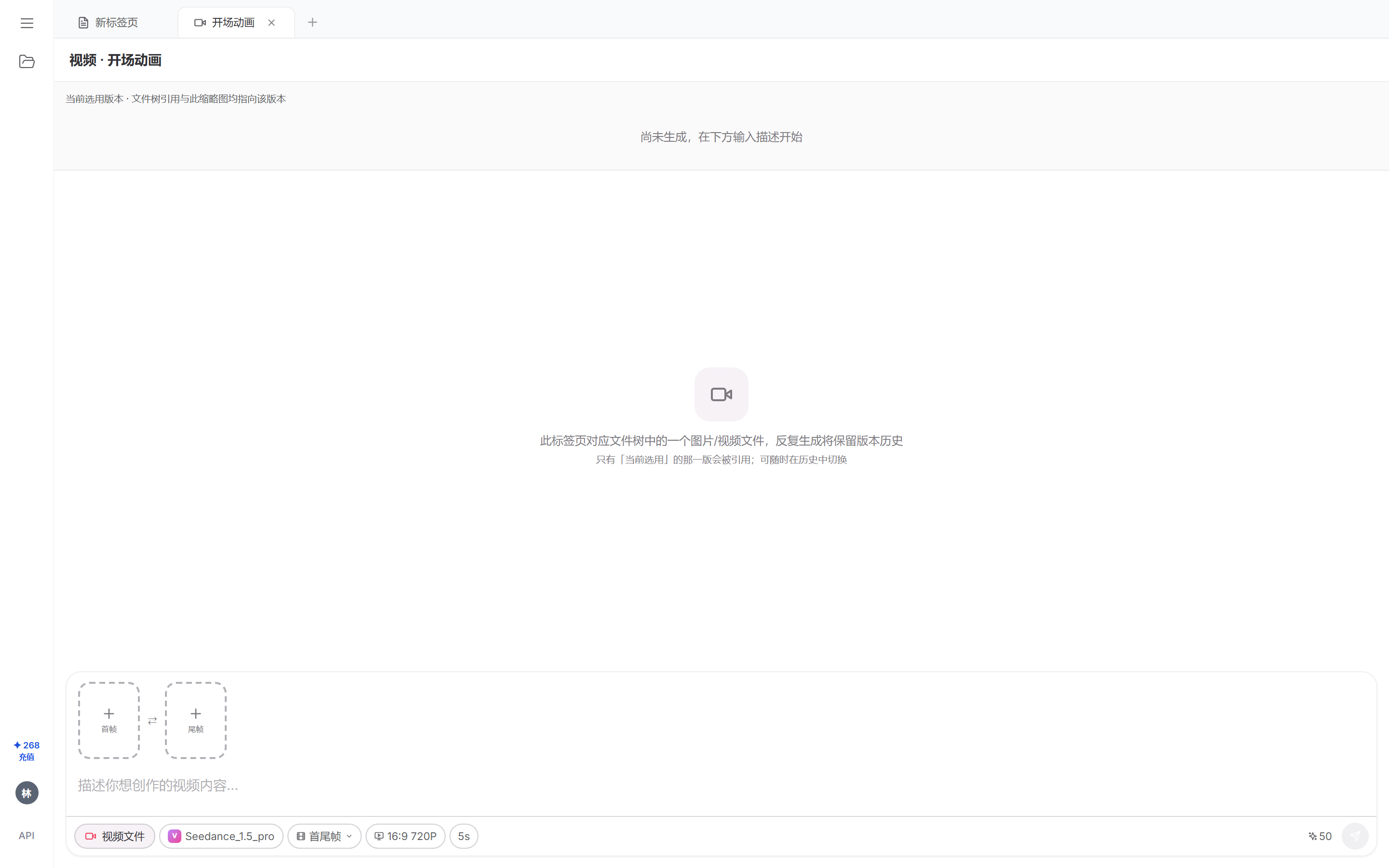Toggle the 视频文件 mode chip
The width and height of the screenshot is (1389, 868).
[x=115, y=836]
